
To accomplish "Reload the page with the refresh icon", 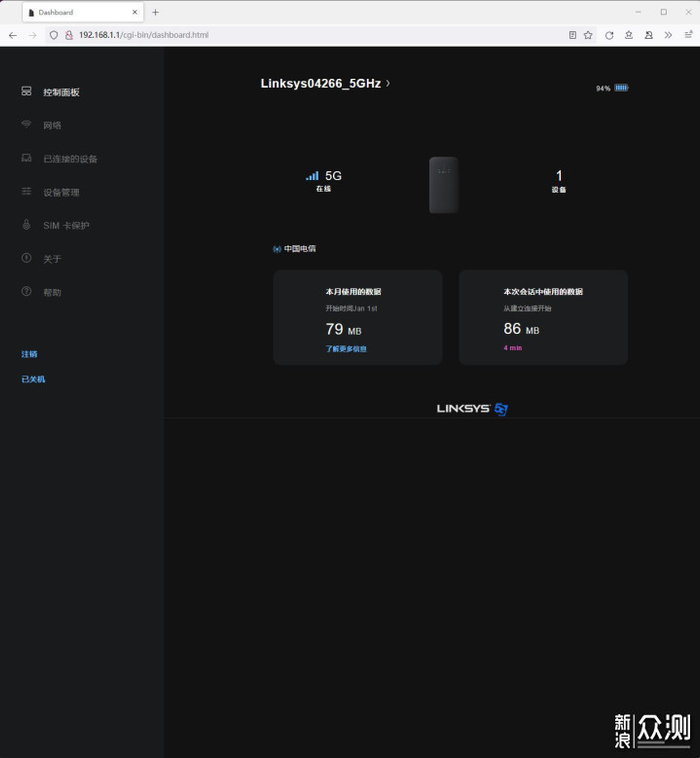I will point(609,35).
